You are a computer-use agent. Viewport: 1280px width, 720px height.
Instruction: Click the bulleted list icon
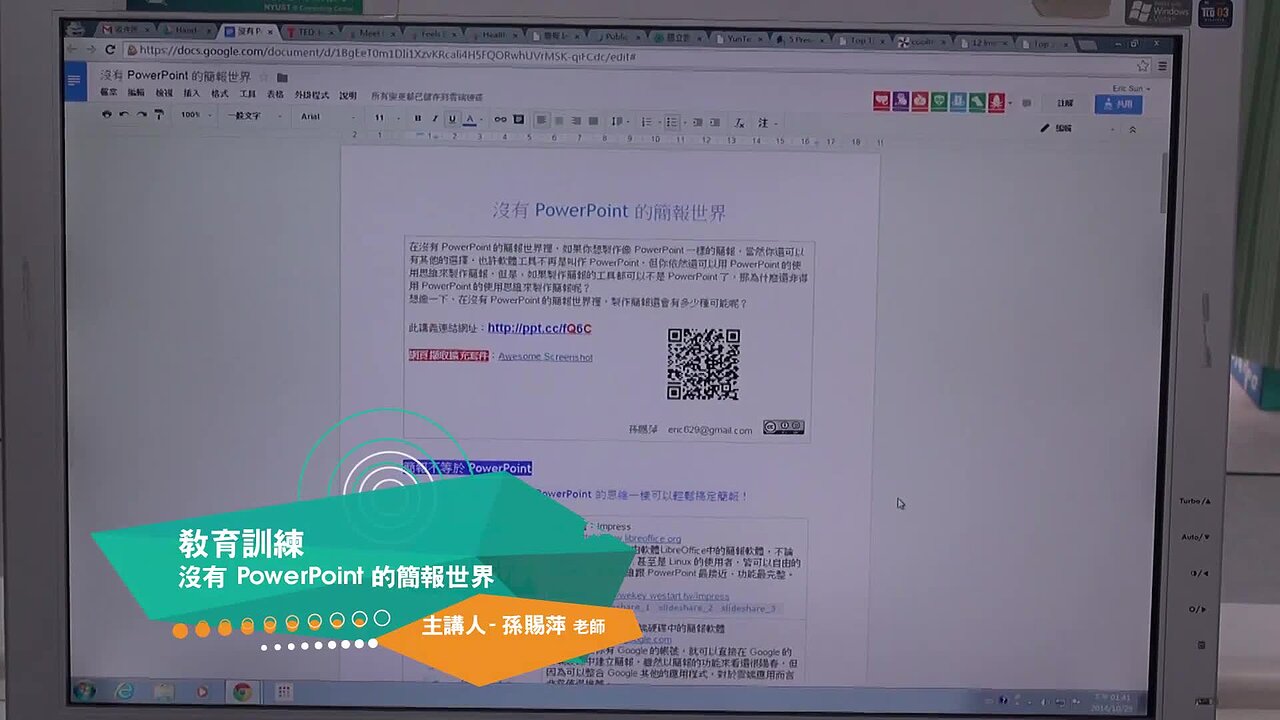click(673, 122)
